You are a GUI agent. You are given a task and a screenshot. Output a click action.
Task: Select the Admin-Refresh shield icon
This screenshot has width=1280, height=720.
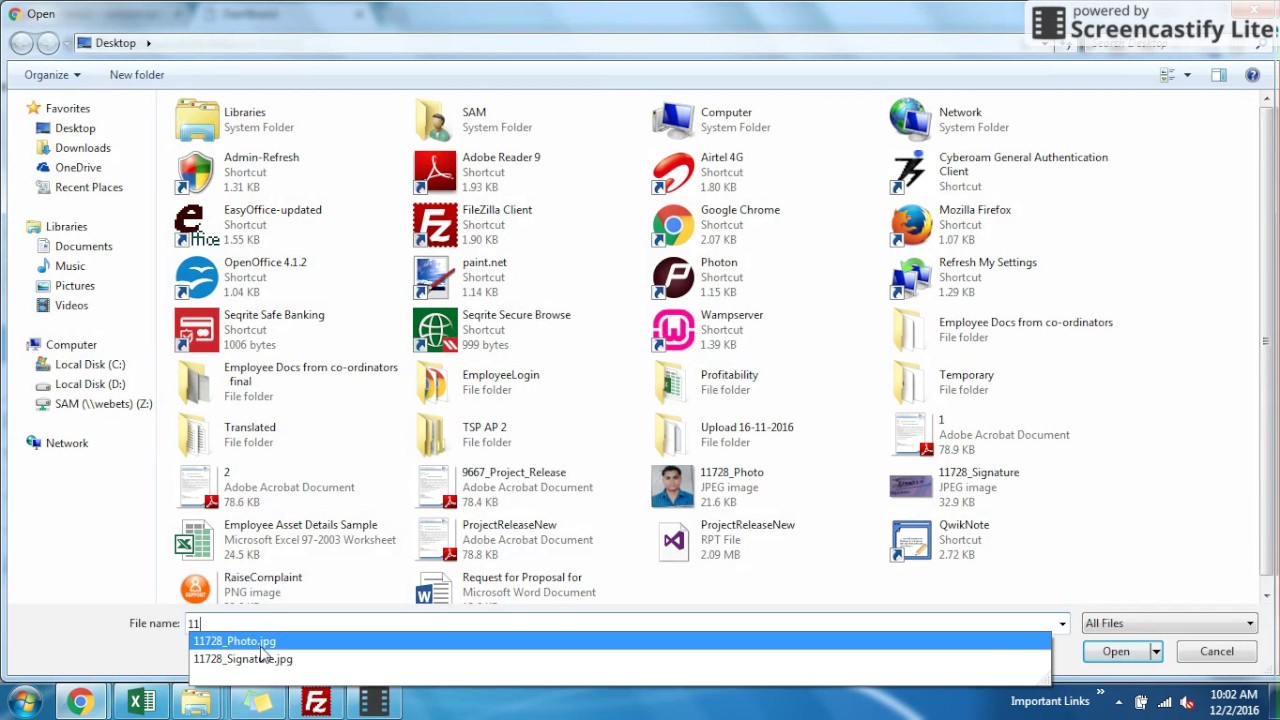pyautogui.click(x=196, y=172)
